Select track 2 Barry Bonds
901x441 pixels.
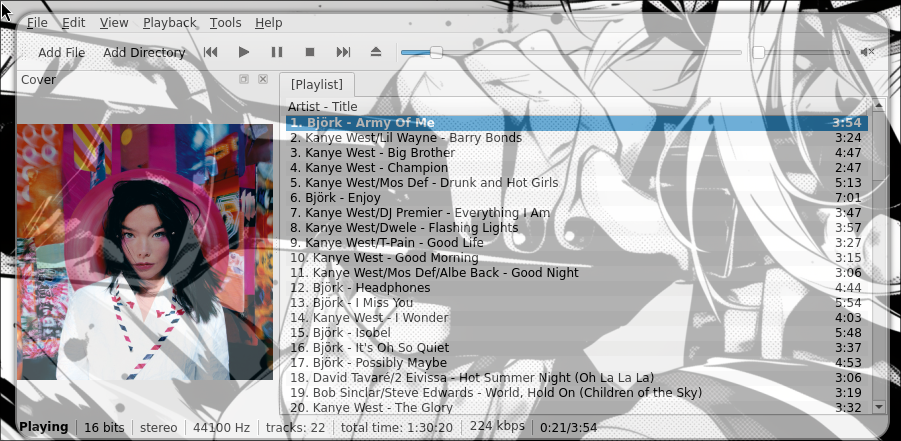[x=577, y=138]
